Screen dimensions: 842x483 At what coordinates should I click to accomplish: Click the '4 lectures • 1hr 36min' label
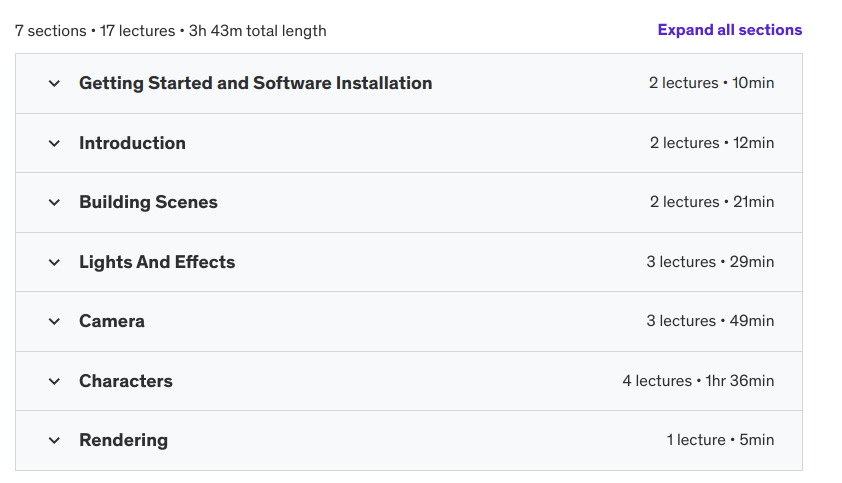tap(698, 381)
